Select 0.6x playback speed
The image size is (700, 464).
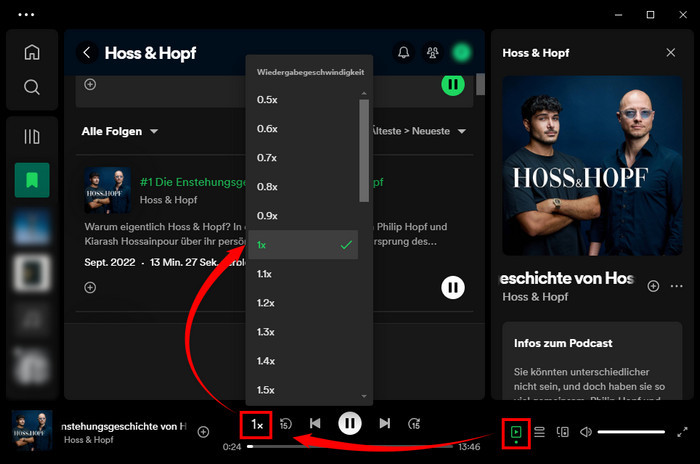point(303,129)
